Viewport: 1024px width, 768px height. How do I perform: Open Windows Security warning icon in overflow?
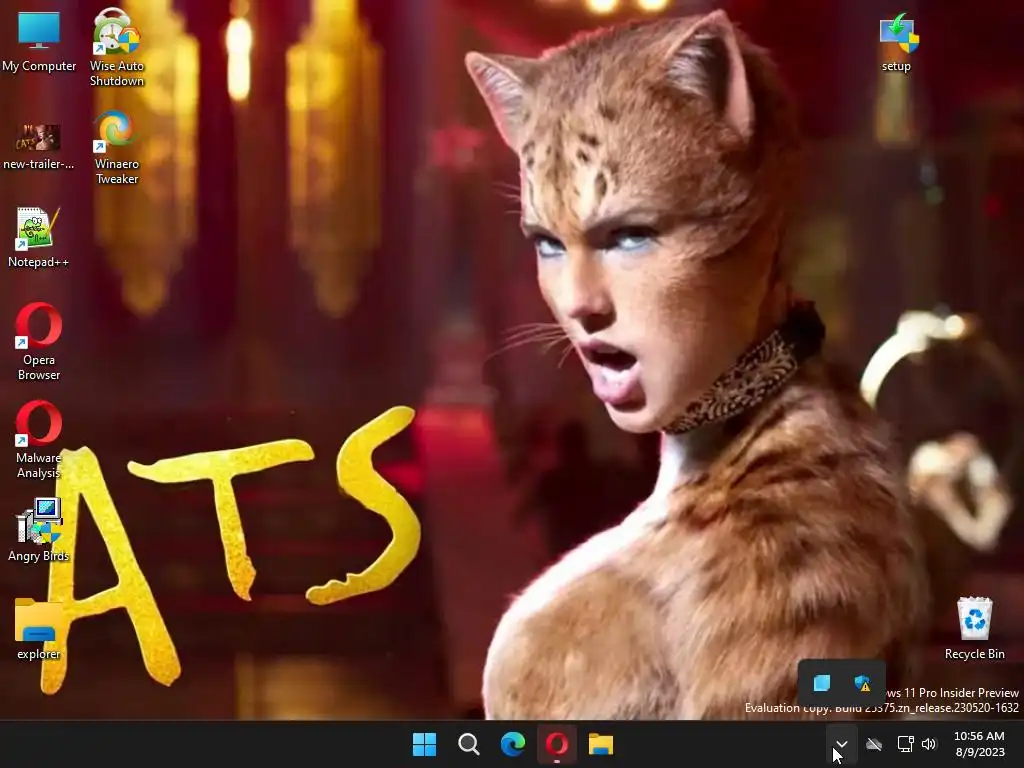862,683
